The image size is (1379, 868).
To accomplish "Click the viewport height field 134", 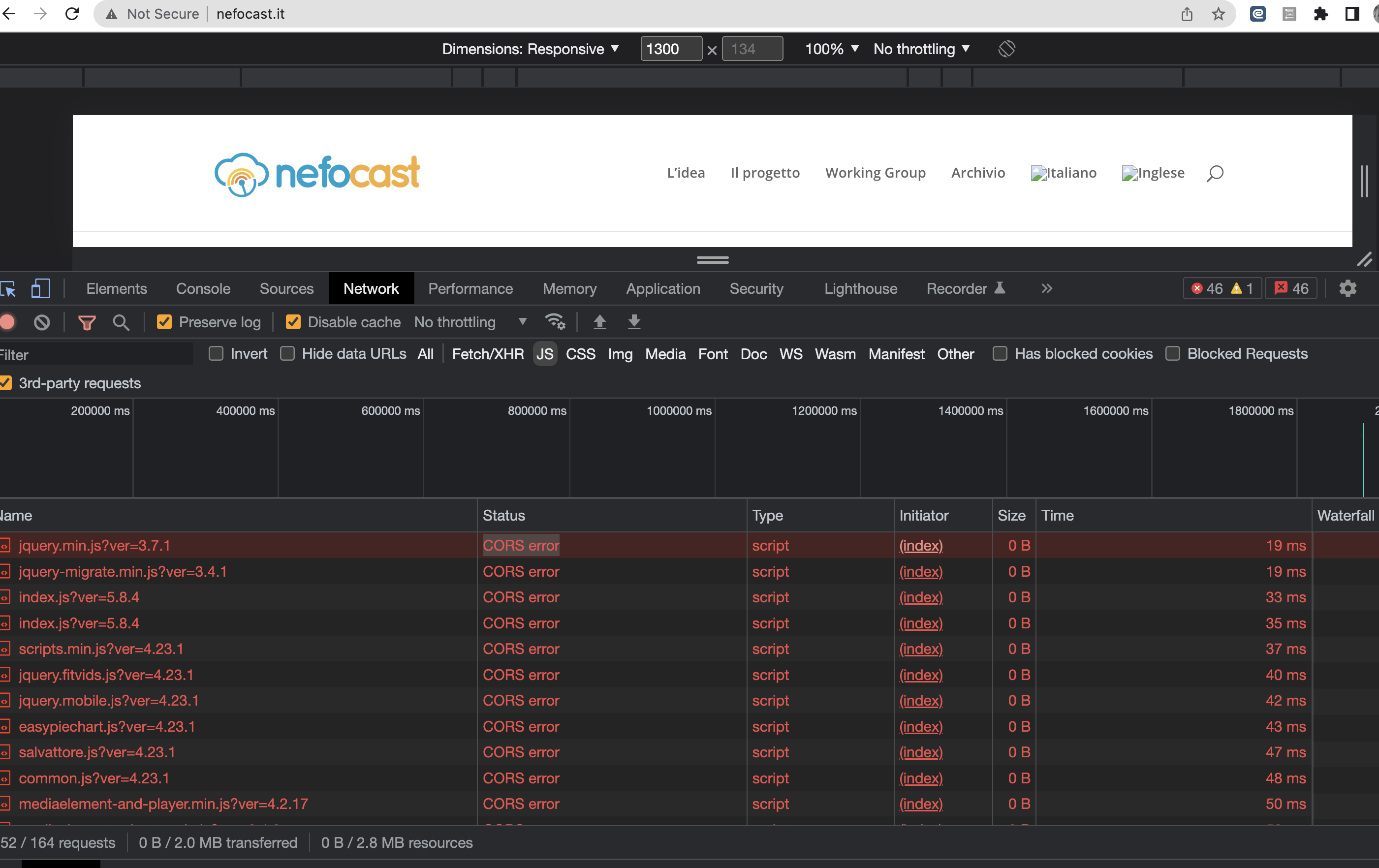I will pyautogui.click(x=752, y=49).
